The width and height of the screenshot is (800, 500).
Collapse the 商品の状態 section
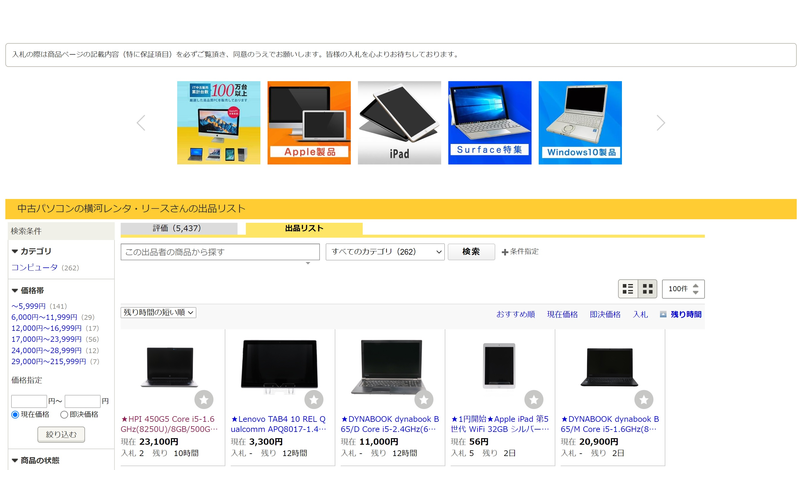click(x=35, y=460)
